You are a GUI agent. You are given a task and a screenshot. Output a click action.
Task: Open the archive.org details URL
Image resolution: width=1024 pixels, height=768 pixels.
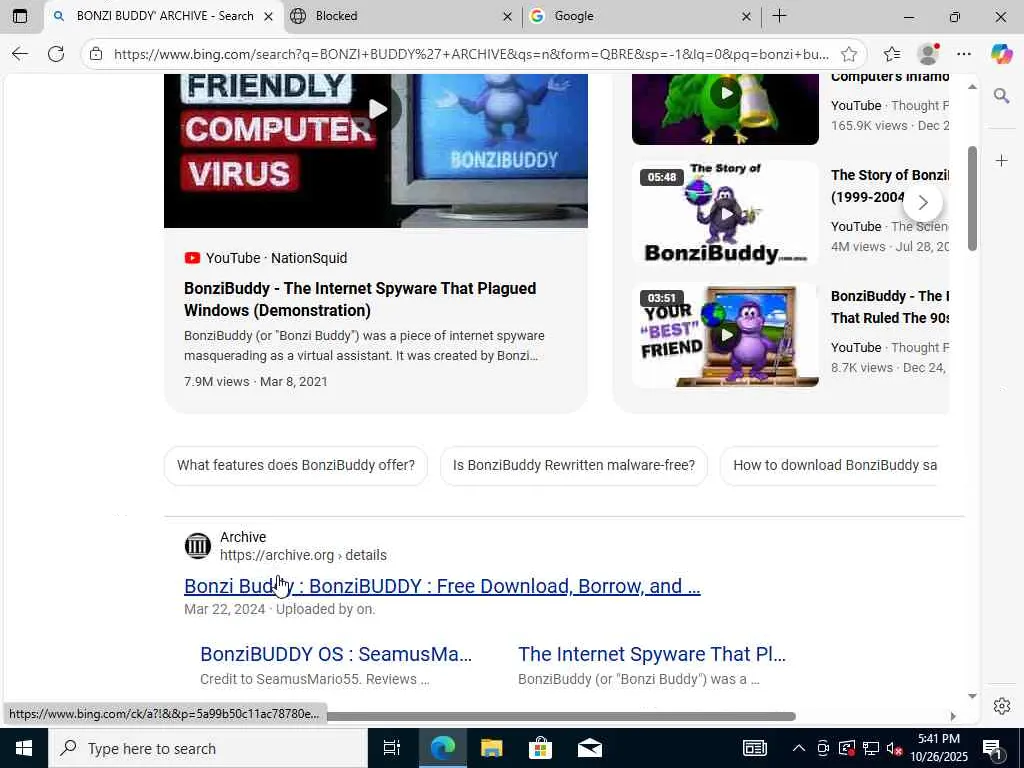point(303,555)
